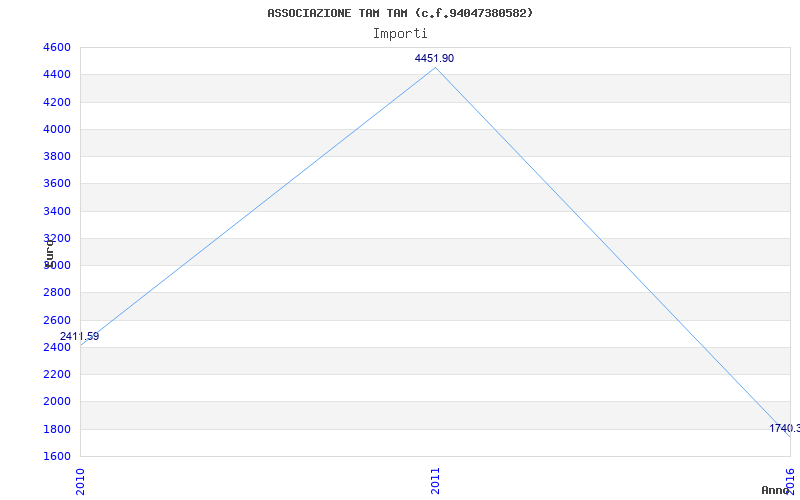This screenshot has height=500, width=800.
Task: Click the 3600 y-axis value
Action: [57, 184]
